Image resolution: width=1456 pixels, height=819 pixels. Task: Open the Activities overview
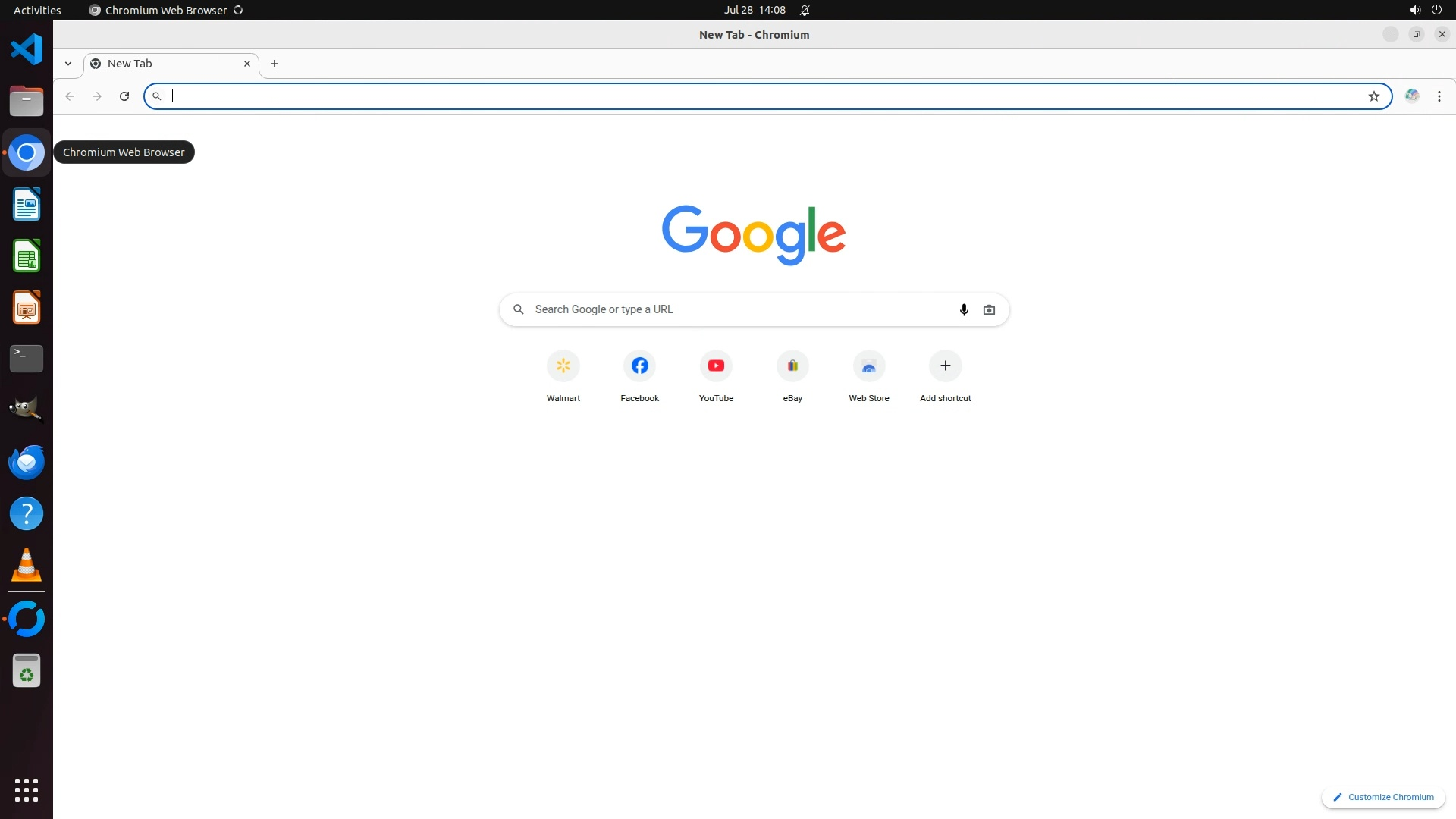37,10
